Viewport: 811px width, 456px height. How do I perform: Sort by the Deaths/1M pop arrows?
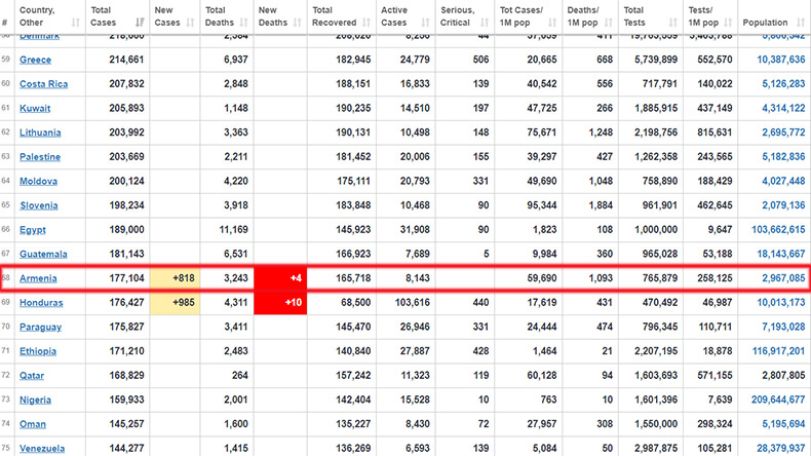pos(608,23)
